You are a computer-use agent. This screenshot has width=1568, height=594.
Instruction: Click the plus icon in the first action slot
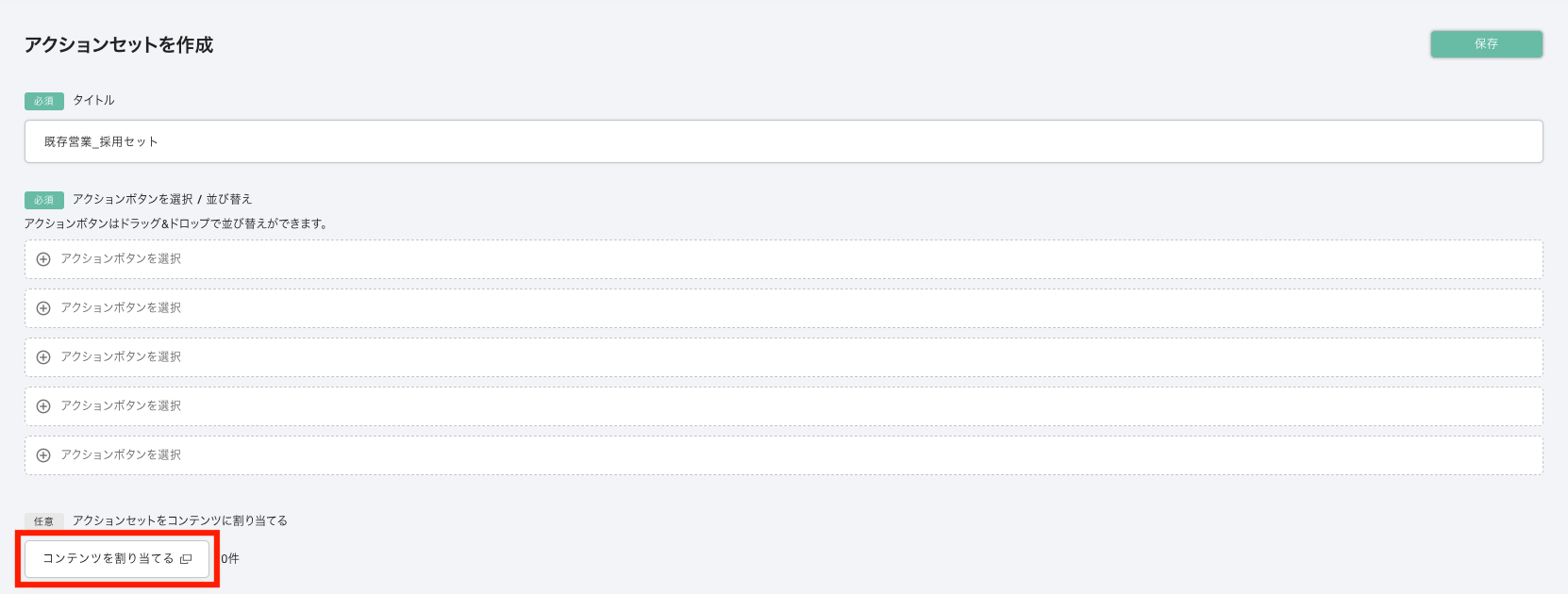43,259
